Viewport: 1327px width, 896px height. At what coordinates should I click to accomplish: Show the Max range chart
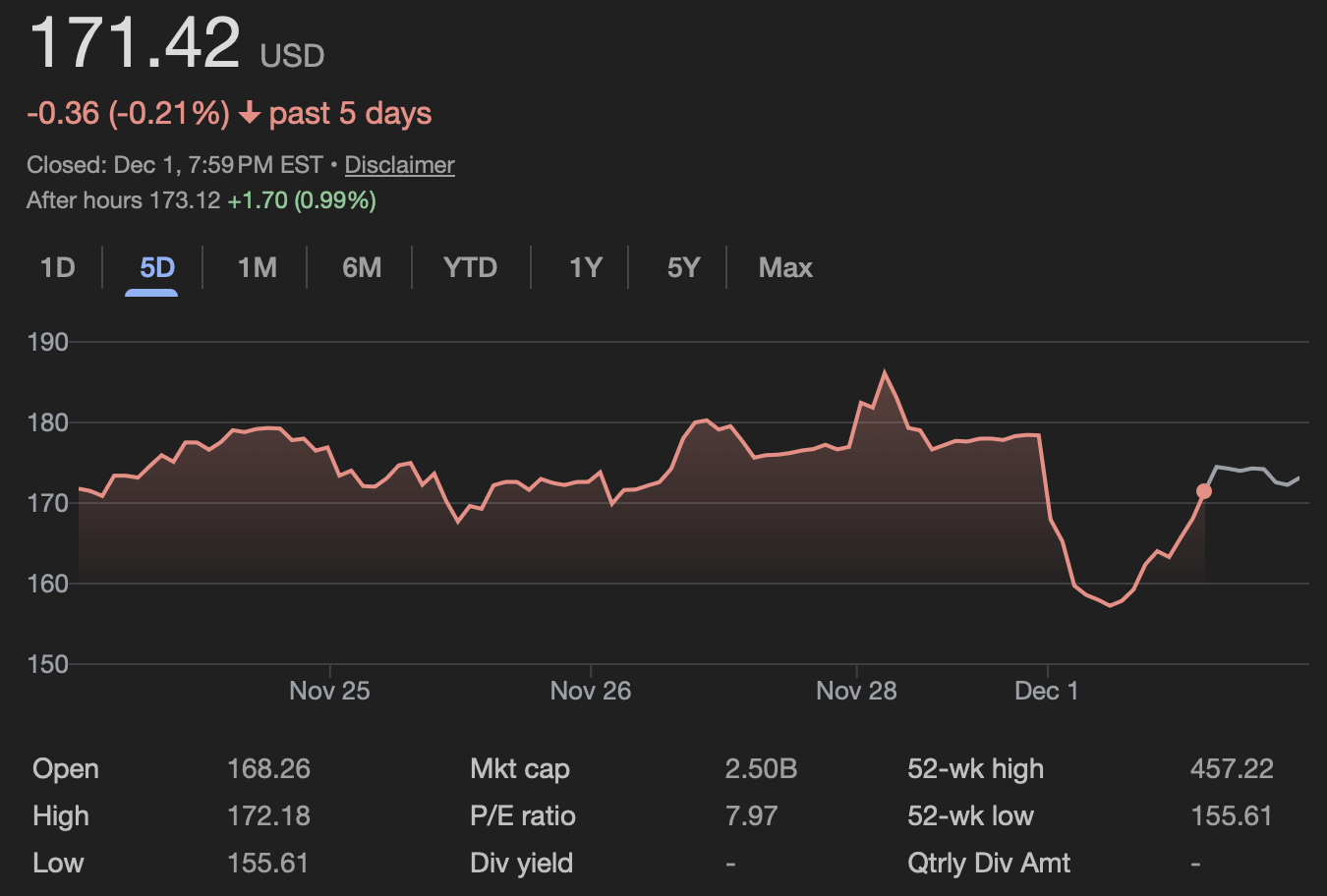point(784,267)
